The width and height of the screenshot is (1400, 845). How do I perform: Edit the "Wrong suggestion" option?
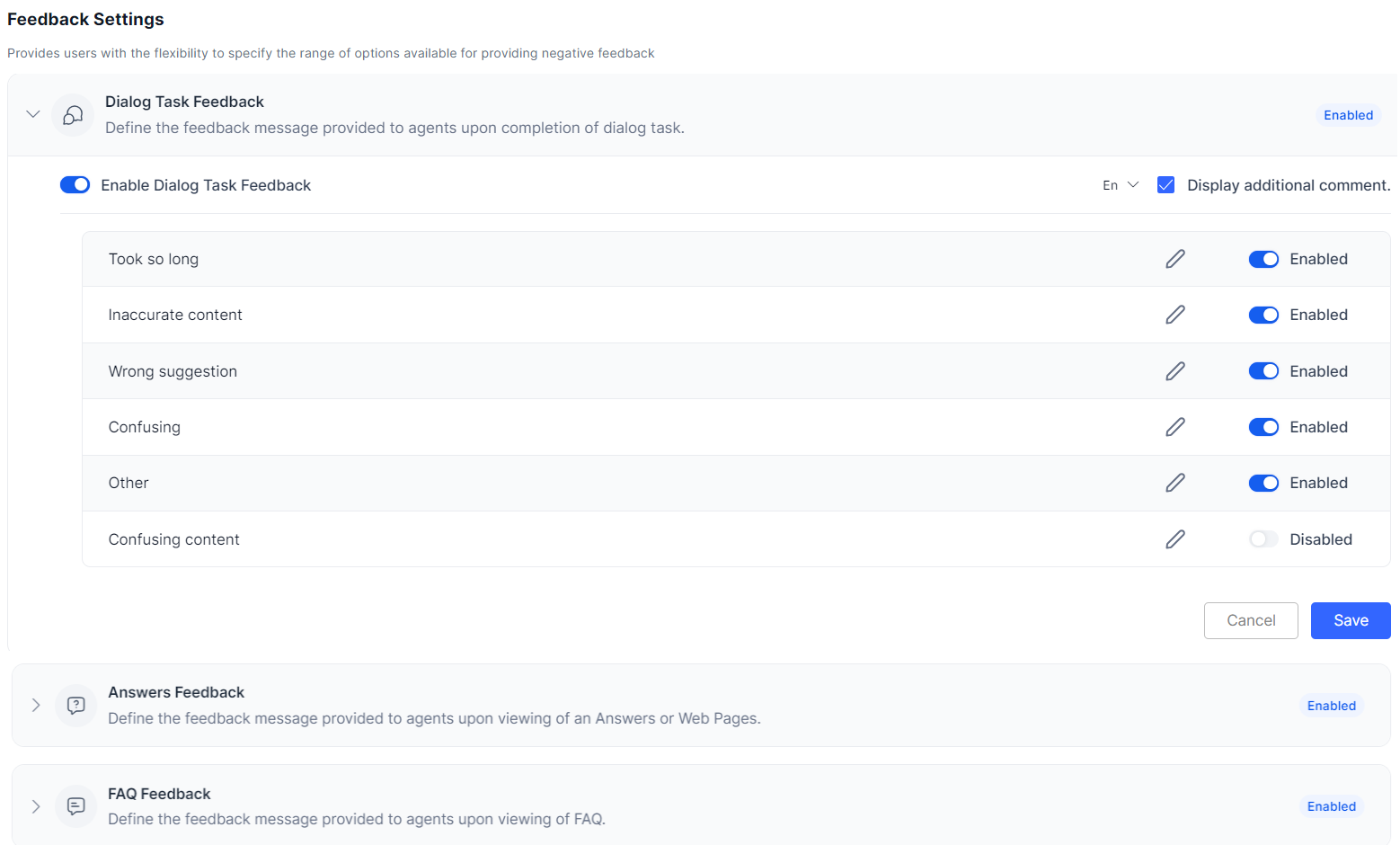tap(1174, 371)
